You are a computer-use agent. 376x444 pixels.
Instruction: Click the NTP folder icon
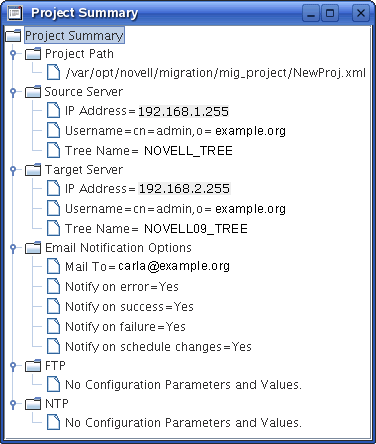click(33, 404)
